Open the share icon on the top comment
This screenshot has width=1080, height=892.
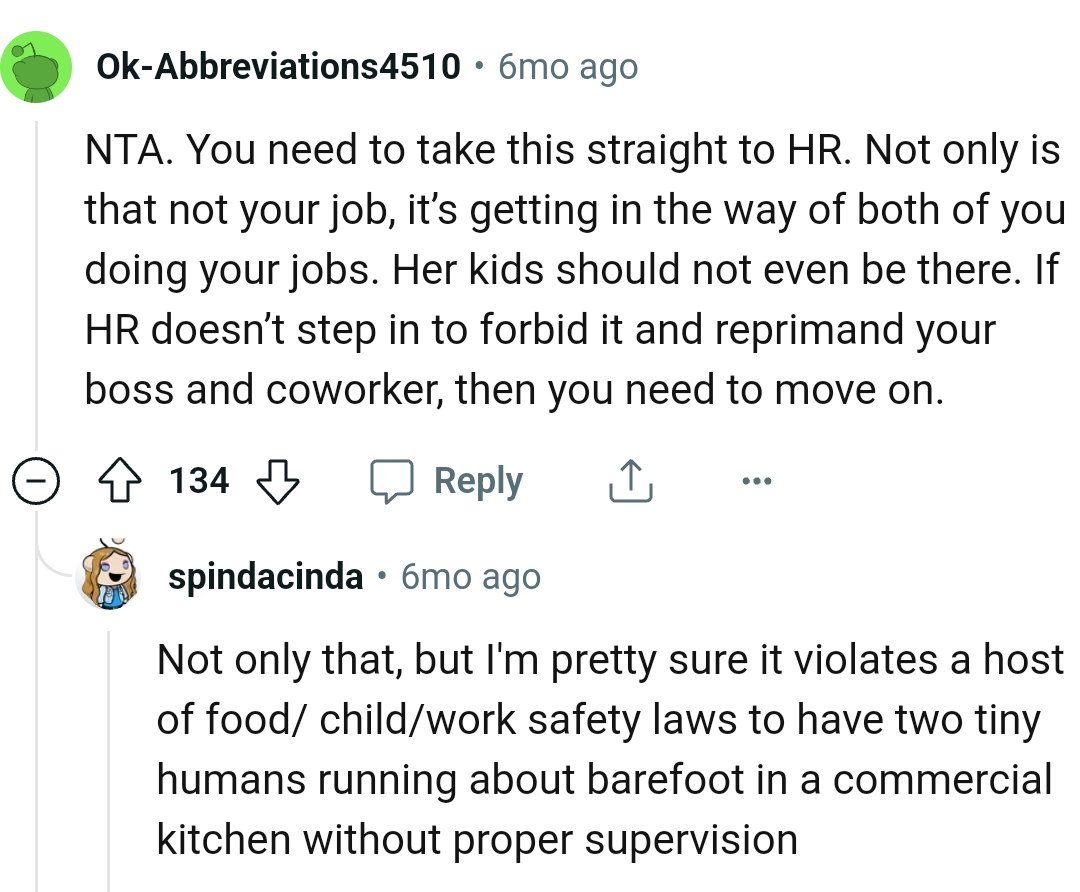tap(629, 480)
